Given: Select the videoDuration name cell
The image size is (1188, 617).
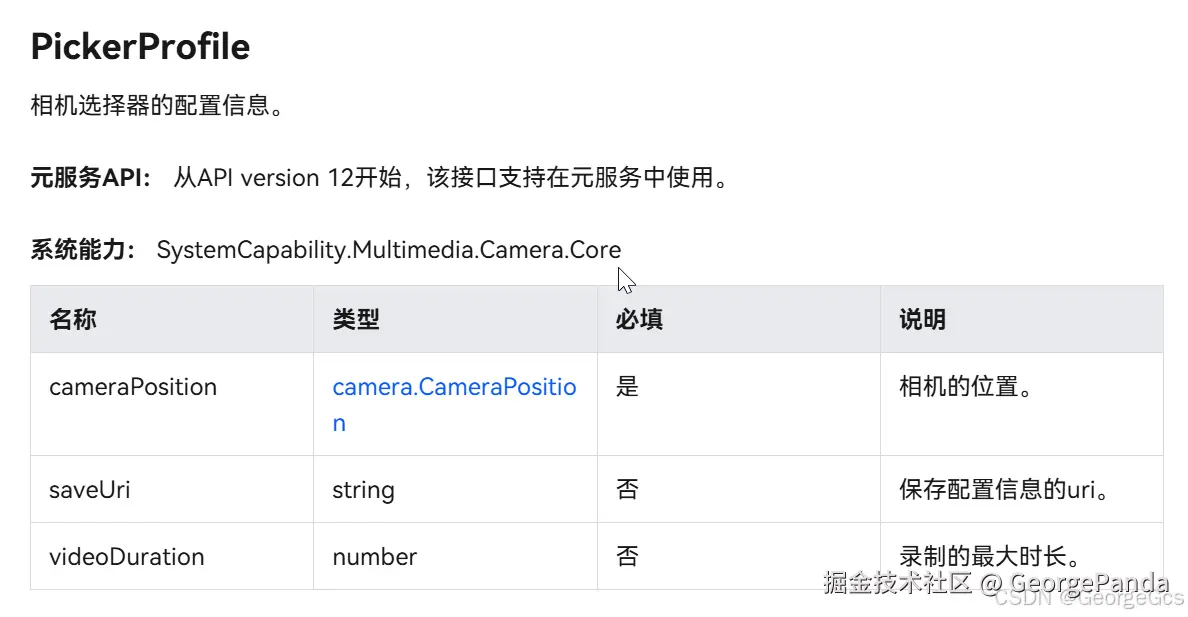Looking at the screenshot, I should (127, 557).
